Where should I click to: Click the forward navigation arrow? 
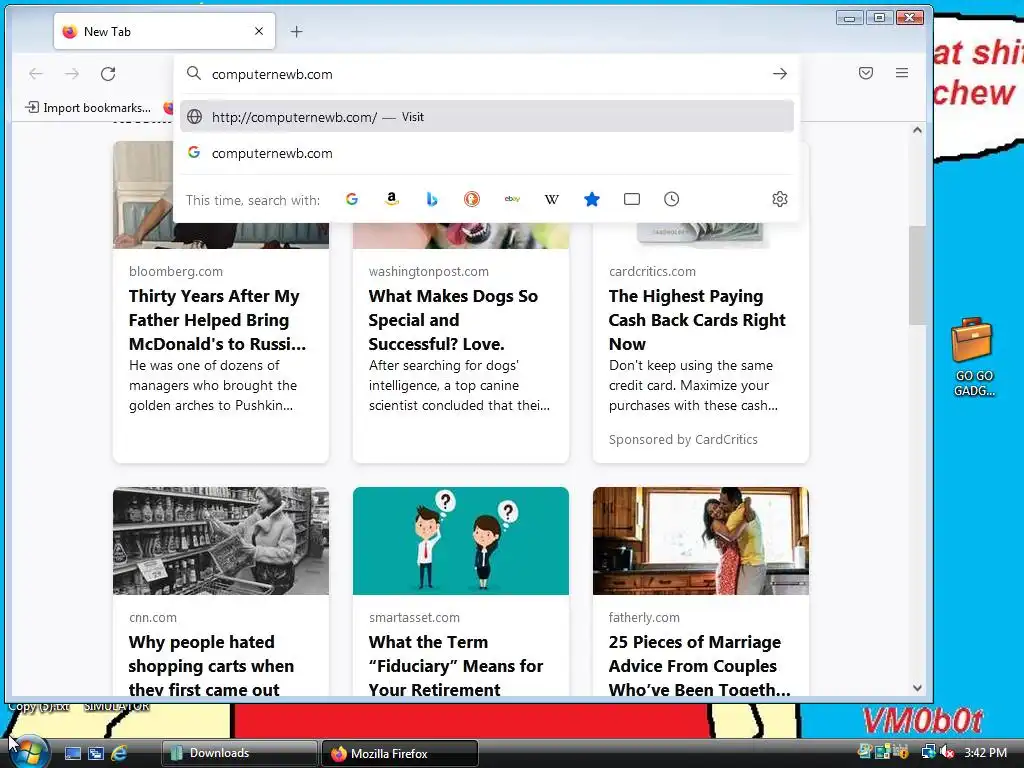pos(72,74)
